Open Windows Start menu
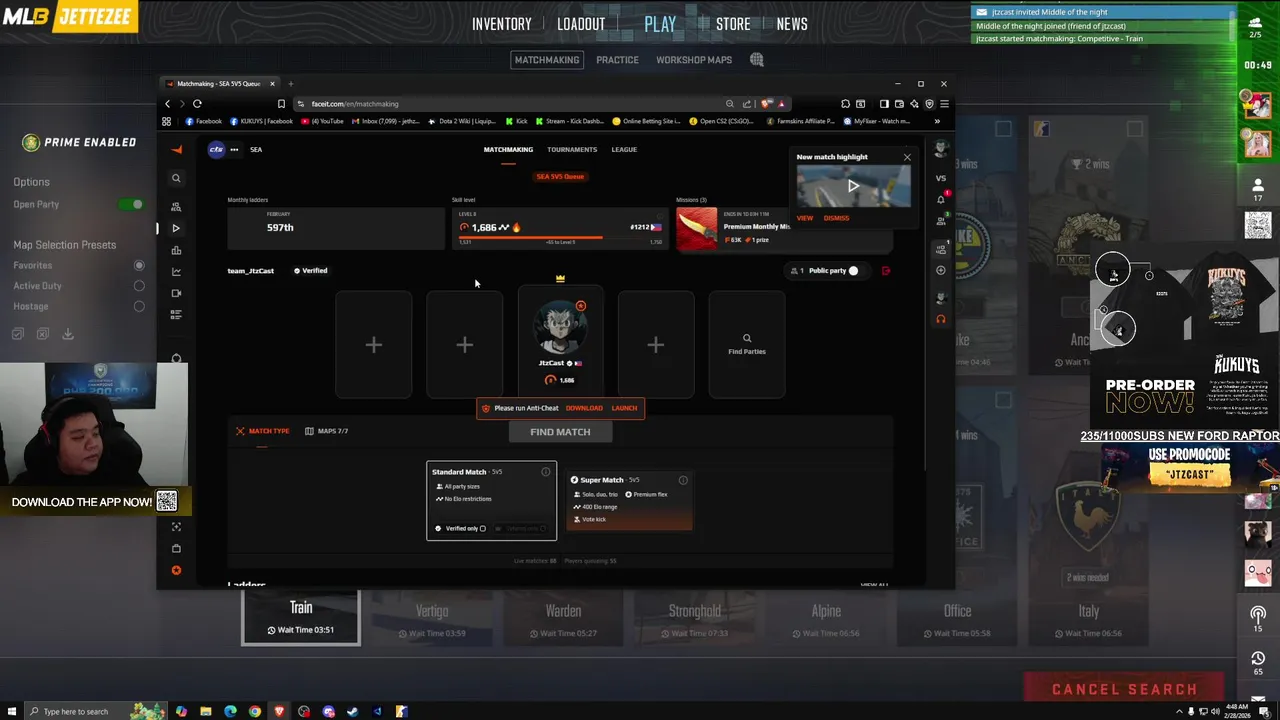1280x720 pixels. click(x=11, y=712)
